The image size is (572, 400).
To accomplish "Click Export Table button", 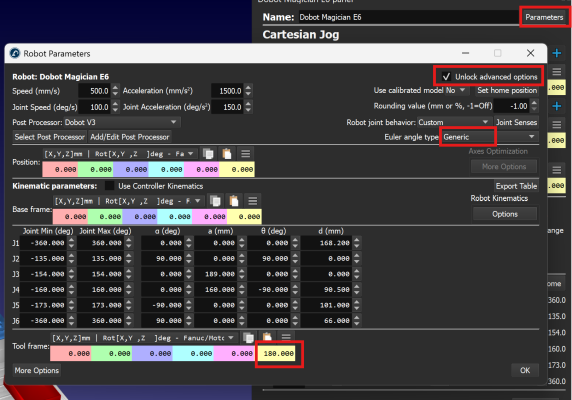I will [516, 186].
